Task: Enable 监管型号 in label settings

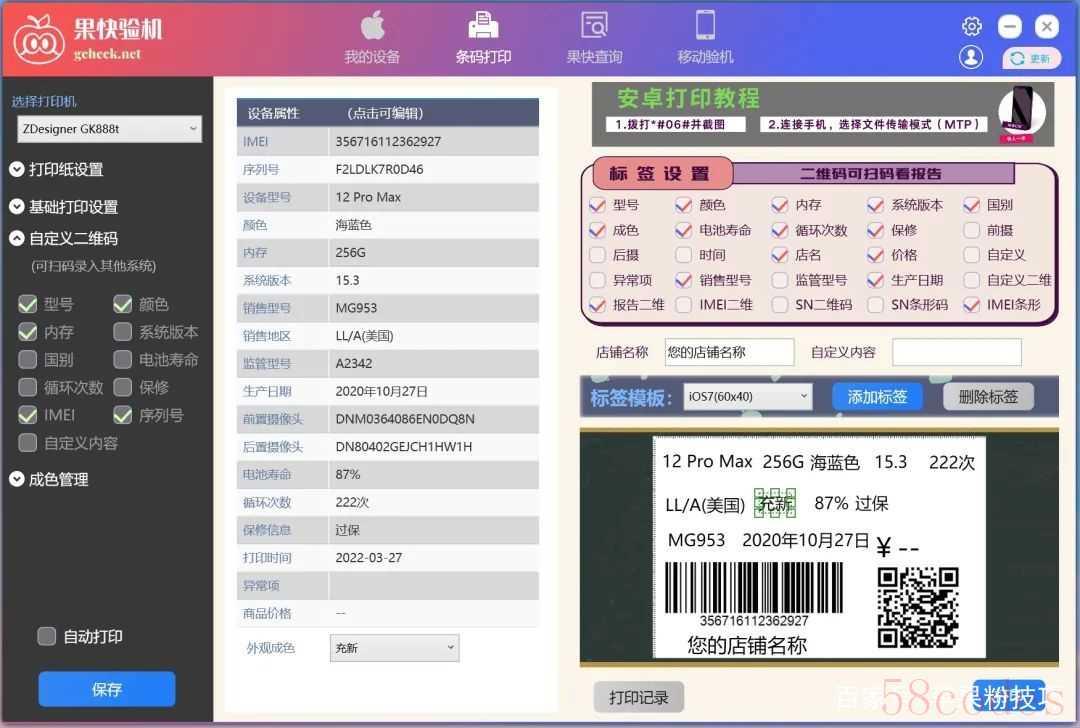Action: [x=780, y=280]
